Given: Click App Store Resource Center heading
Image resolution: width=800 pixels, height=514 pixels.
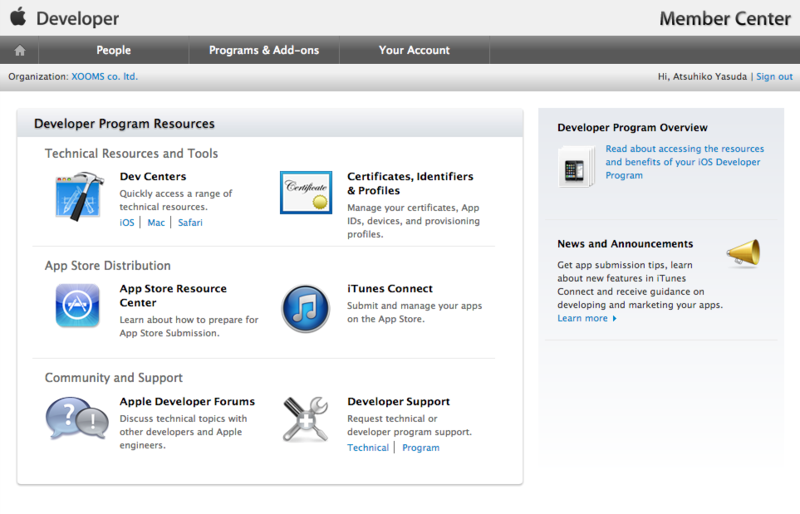Looking at the screenshot, I should tap(173, 296).
